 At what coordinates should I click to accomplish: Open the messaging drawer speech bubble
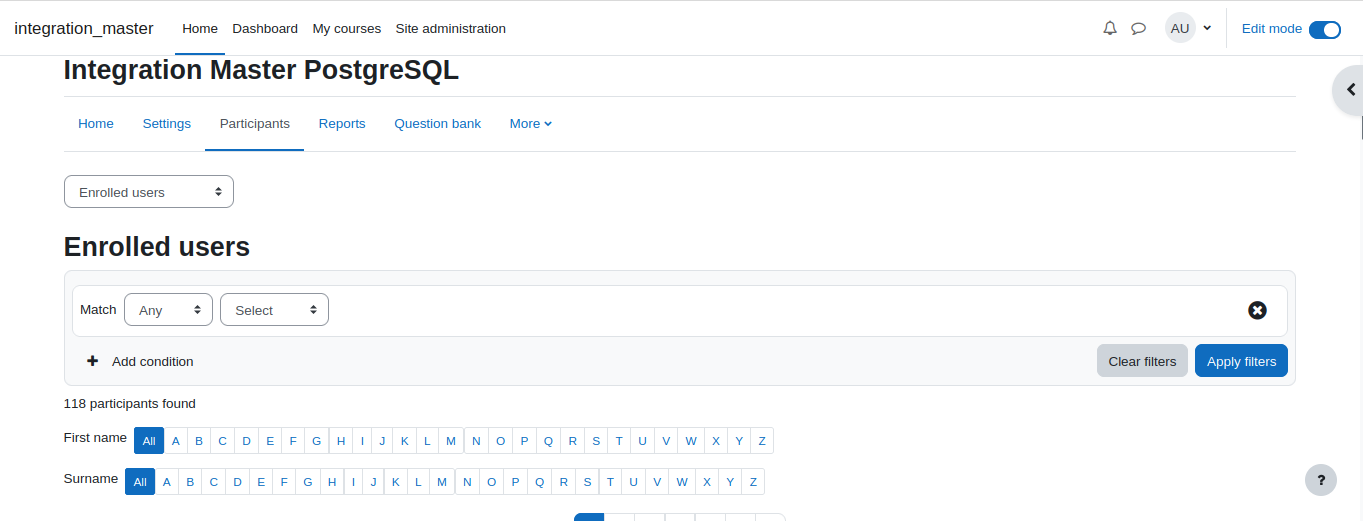1138,28
